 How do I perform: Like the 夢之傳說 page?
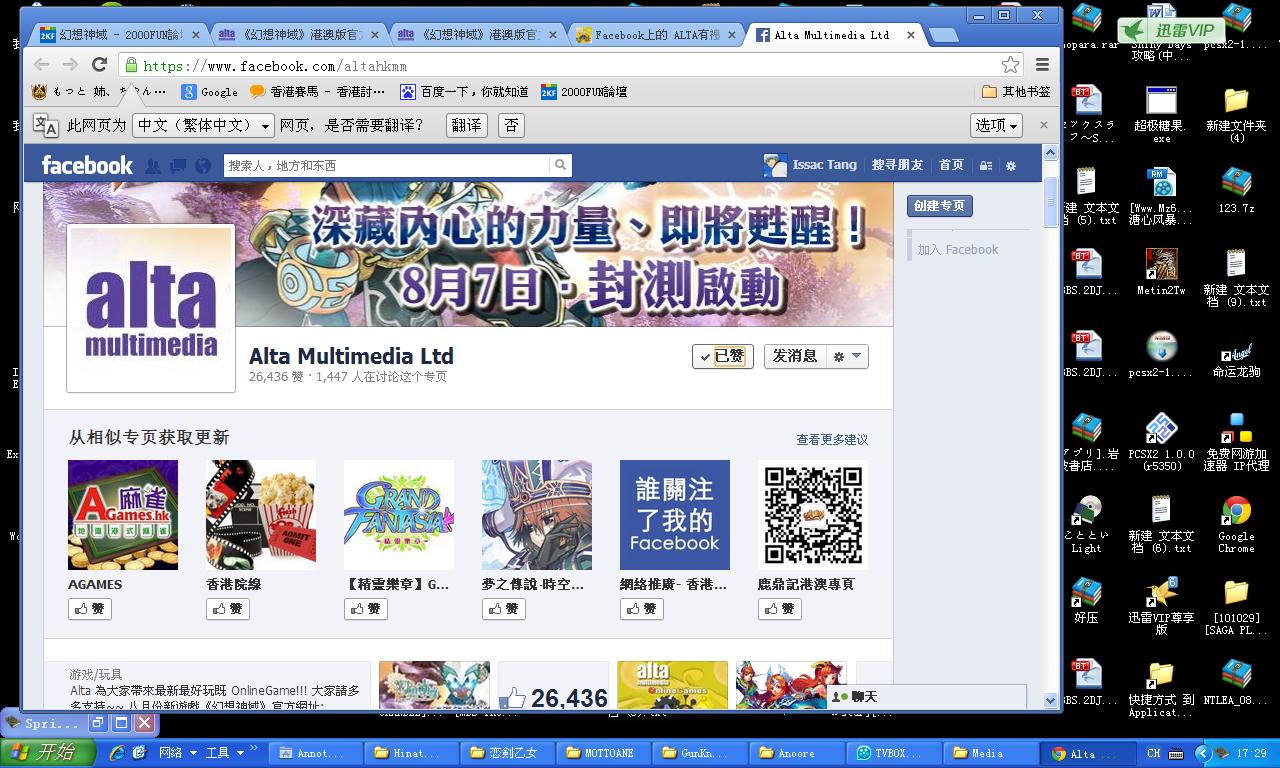(x=504, y=609)
